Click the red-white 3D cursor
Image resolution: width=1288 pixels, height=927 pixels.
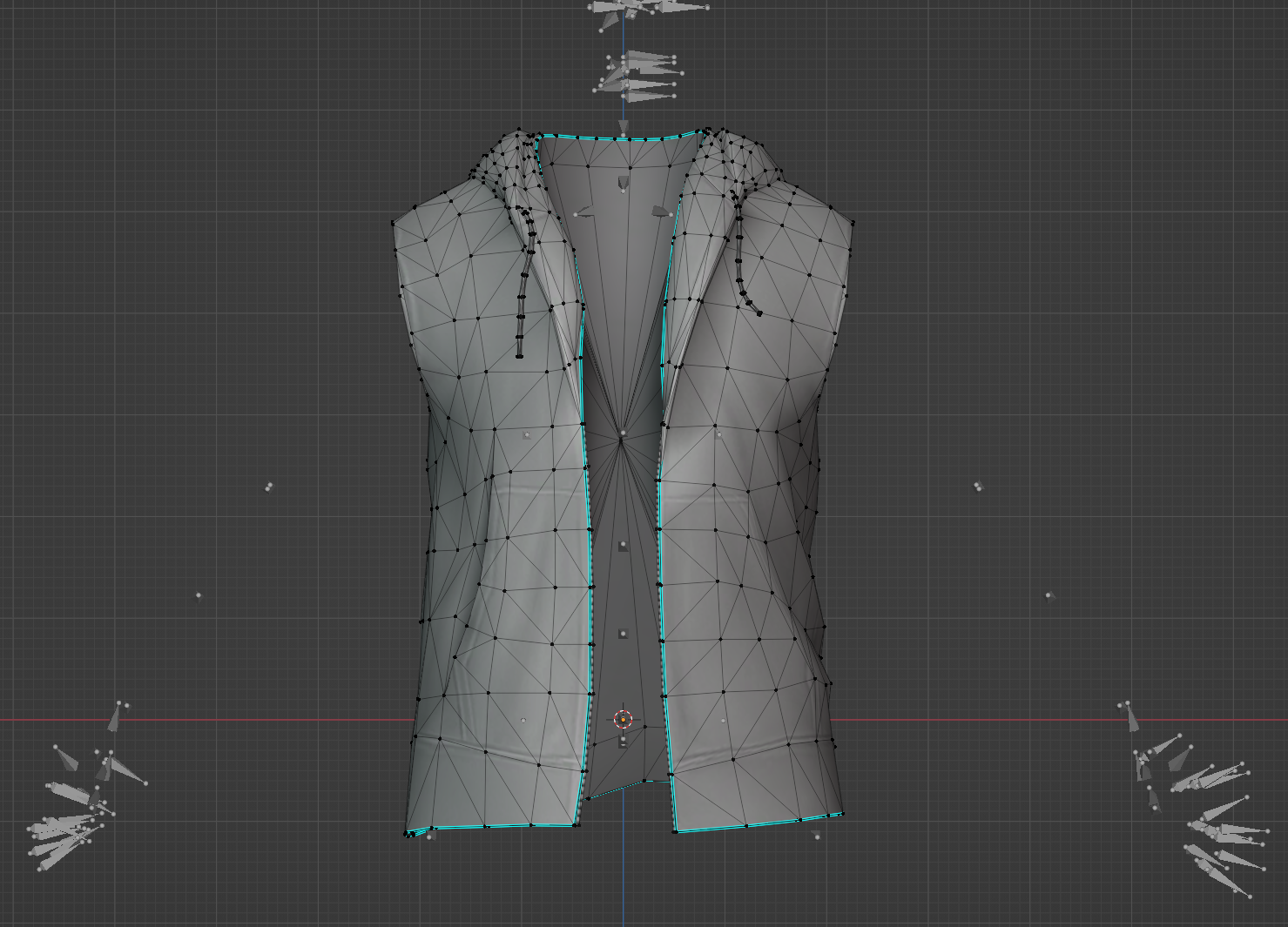pos(623,719)
